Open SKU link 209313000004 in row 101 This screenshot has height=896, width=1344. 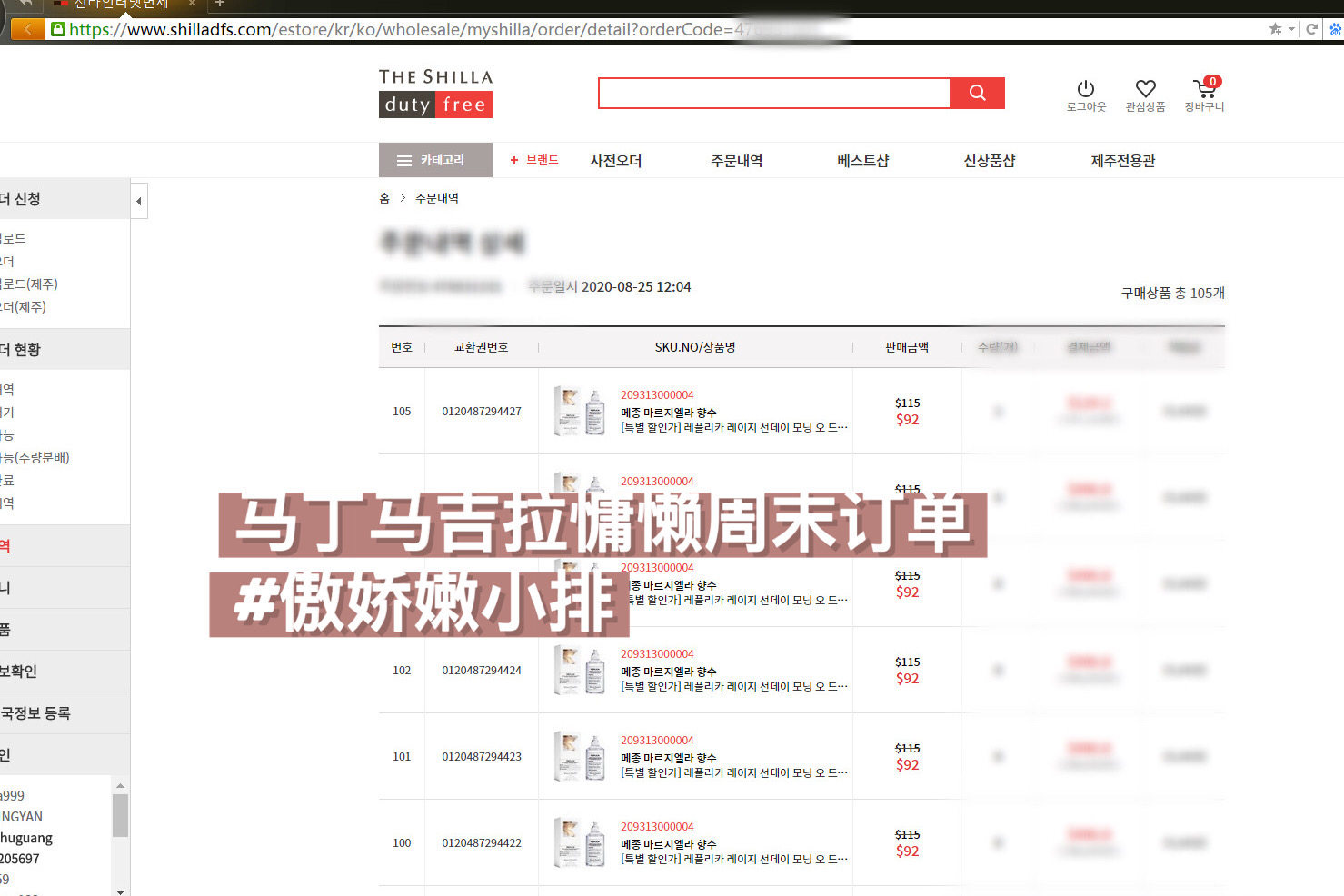point(657,741)
